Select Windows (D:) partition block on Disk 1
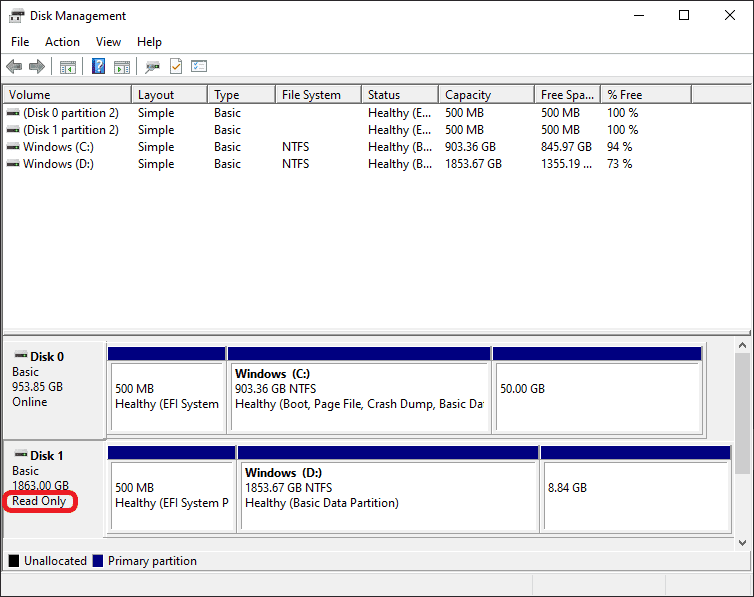This screenshot has height=597, width=754. click(388, 494)
